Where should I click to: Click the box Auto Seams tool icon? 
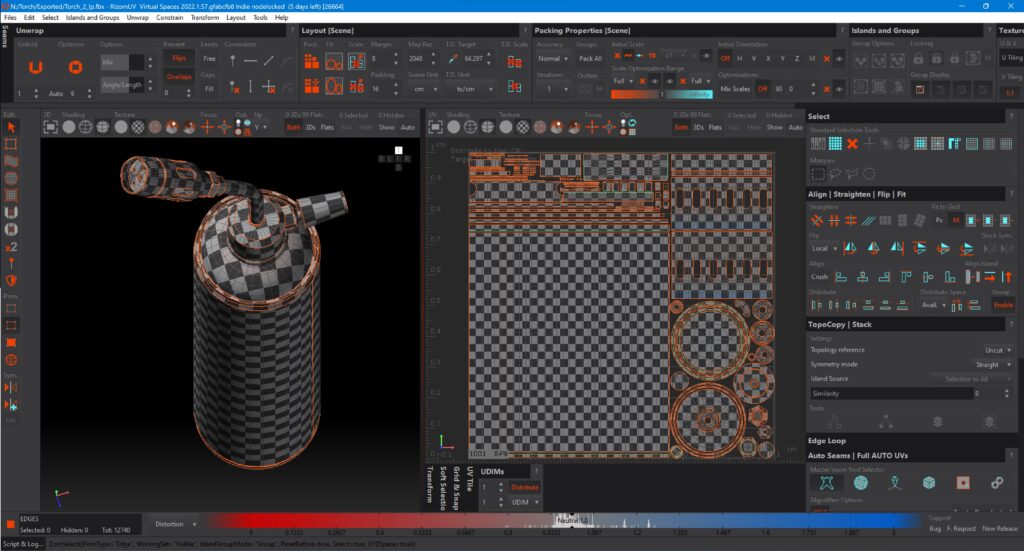point(928,483)
